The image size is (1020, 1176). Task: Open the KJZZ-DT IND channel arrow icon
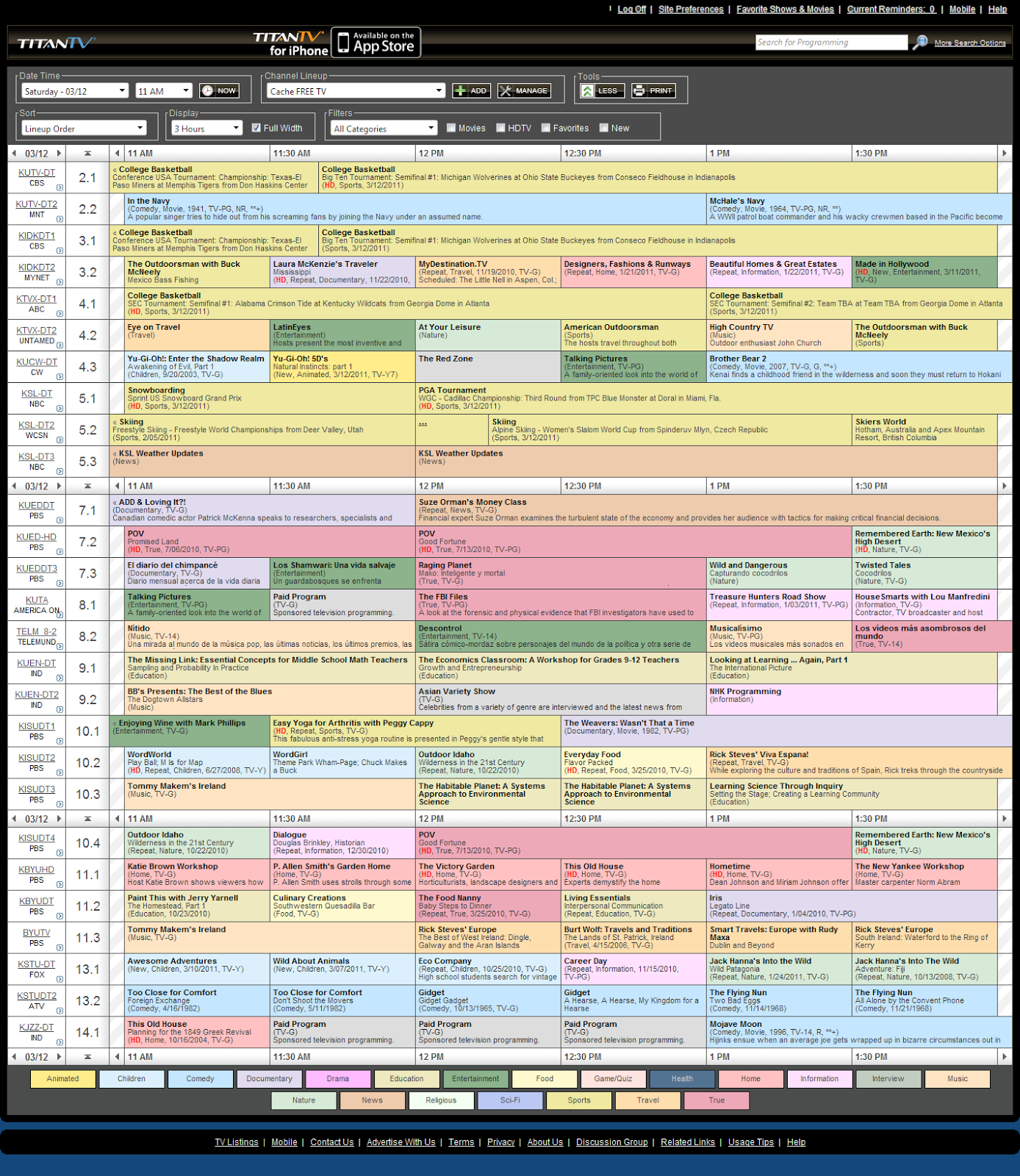60,1042
